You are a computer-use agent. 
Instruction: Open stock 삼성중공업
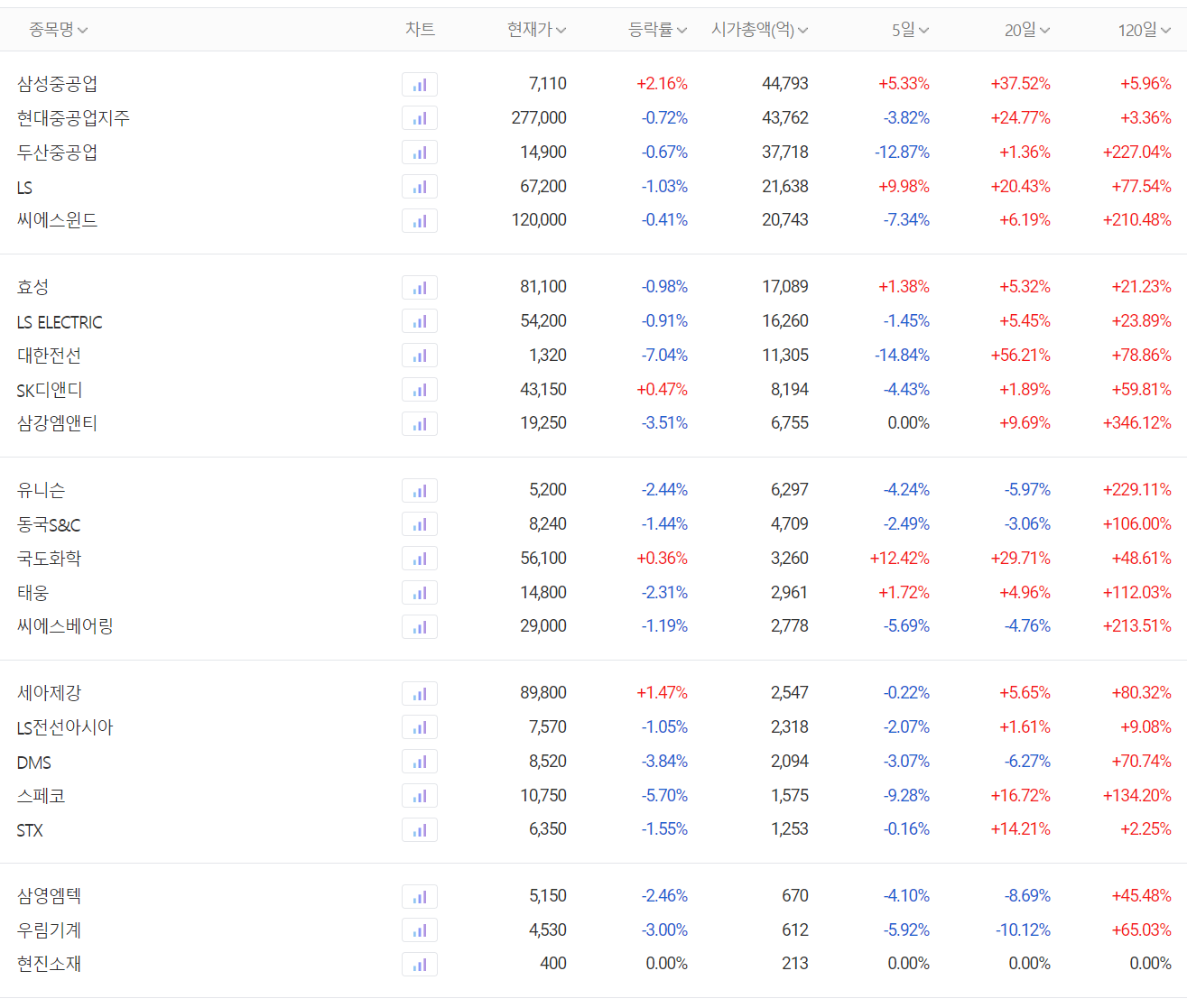(57, 84)
